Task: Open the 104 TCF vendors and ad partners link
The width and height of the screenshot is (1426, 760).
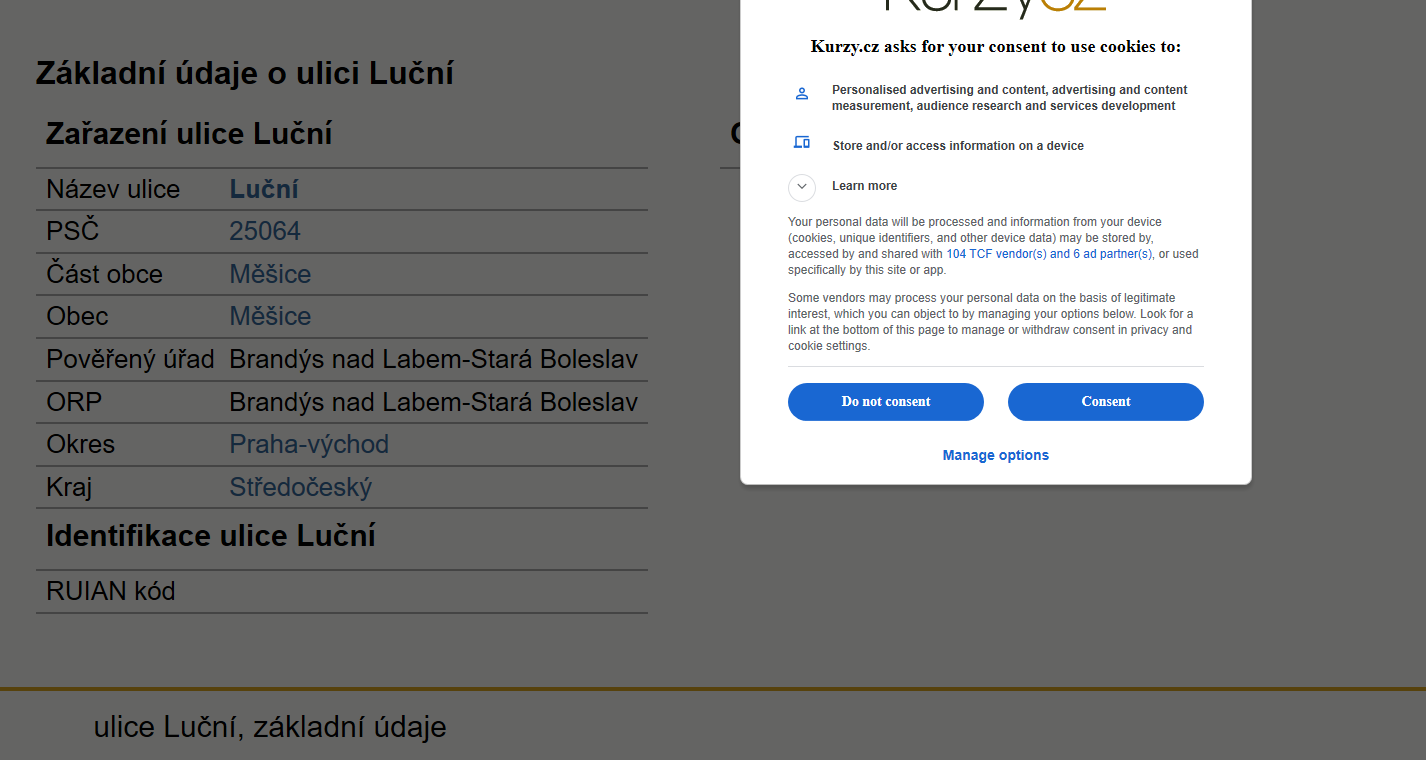Action: [x=1049, y=254]
